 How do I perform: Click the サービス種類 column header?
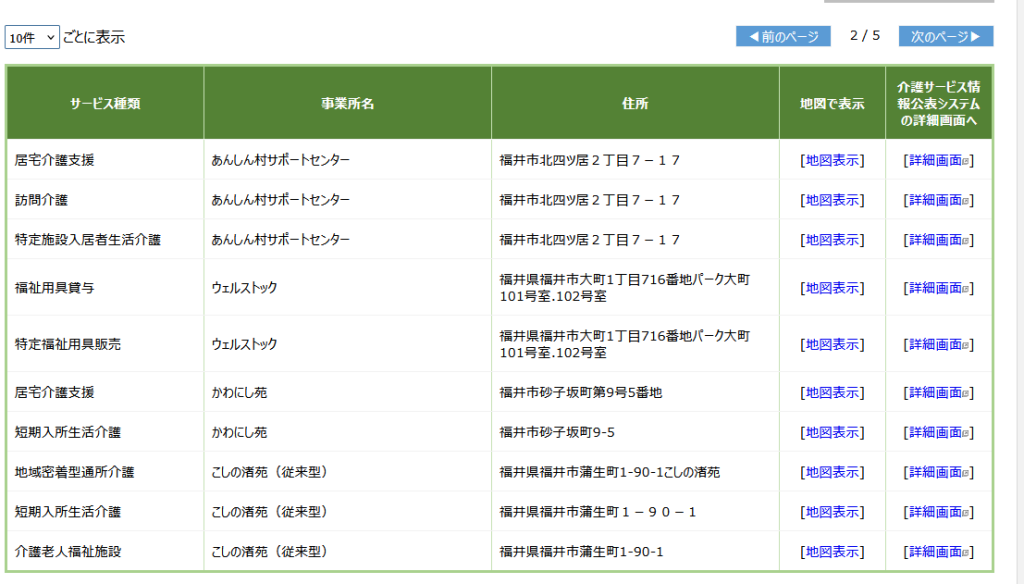pos(105,103)
